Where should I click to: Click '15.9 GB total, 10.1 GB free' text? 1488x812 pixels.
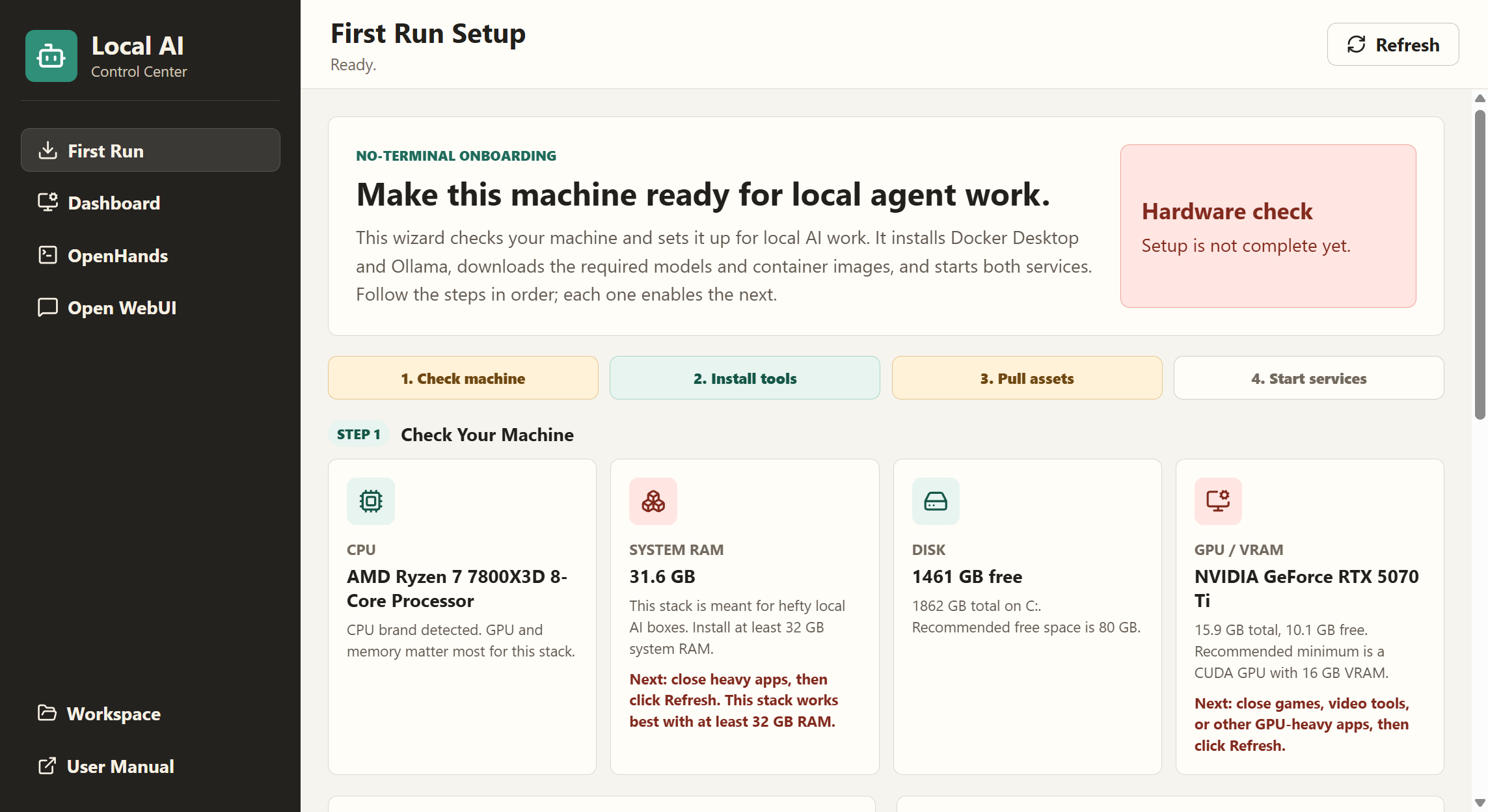point(1281,630)
